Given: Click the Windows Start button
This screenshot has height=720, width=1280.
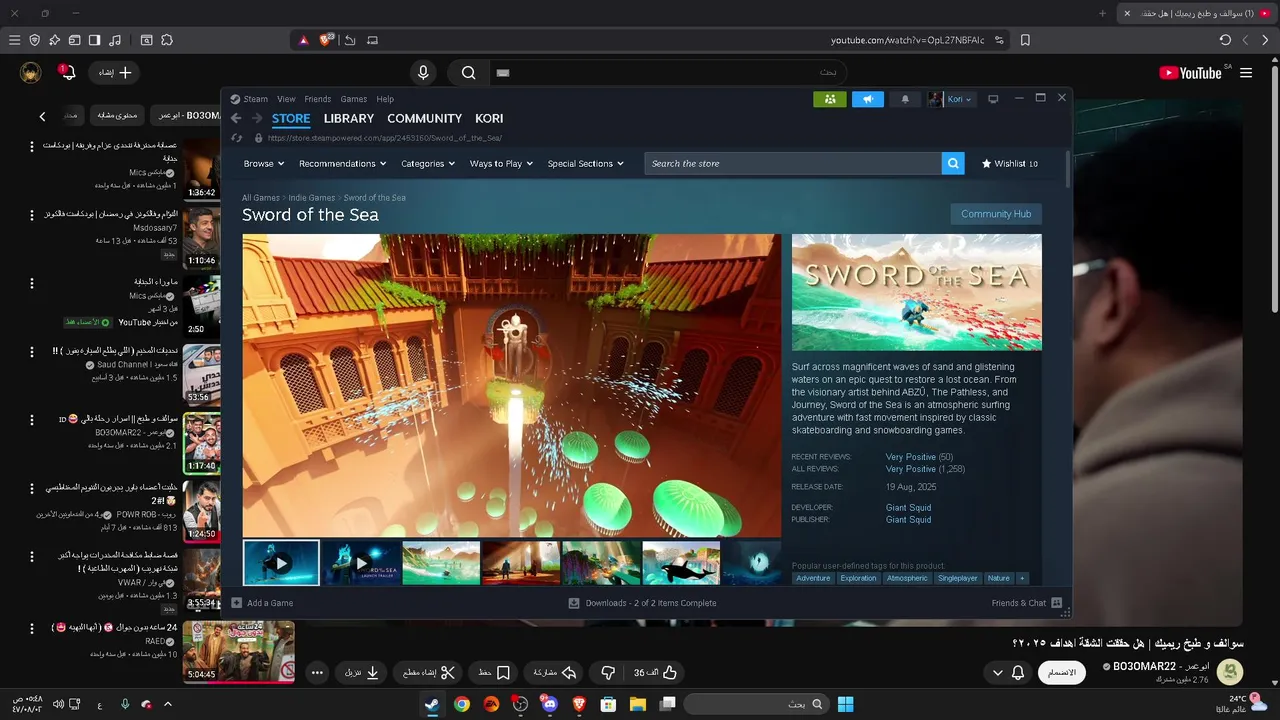Looking at the screenshot, I should click(845, 704).
